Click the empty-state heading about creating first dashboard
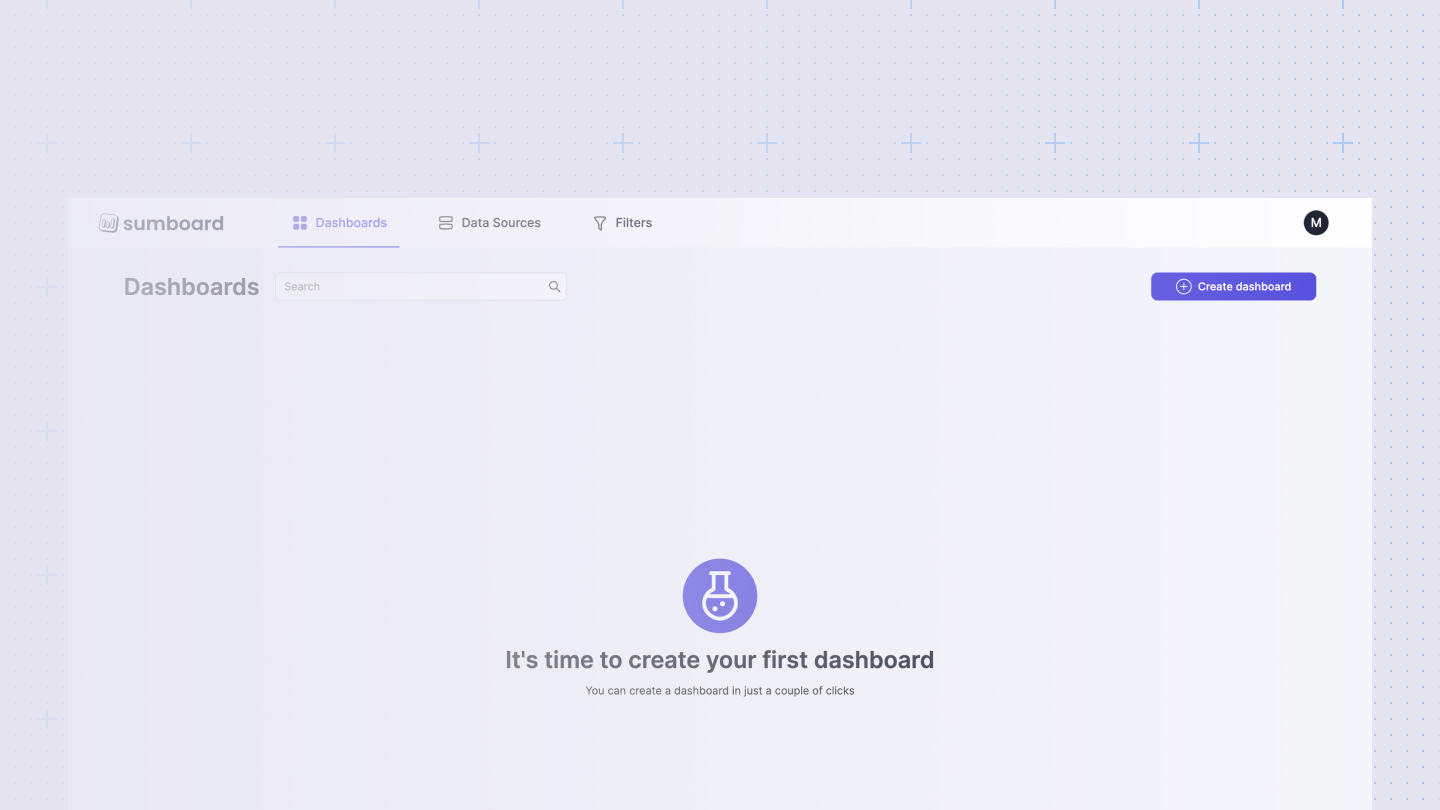This screenshot has height=810, width=1440. (x=720, y=659)
